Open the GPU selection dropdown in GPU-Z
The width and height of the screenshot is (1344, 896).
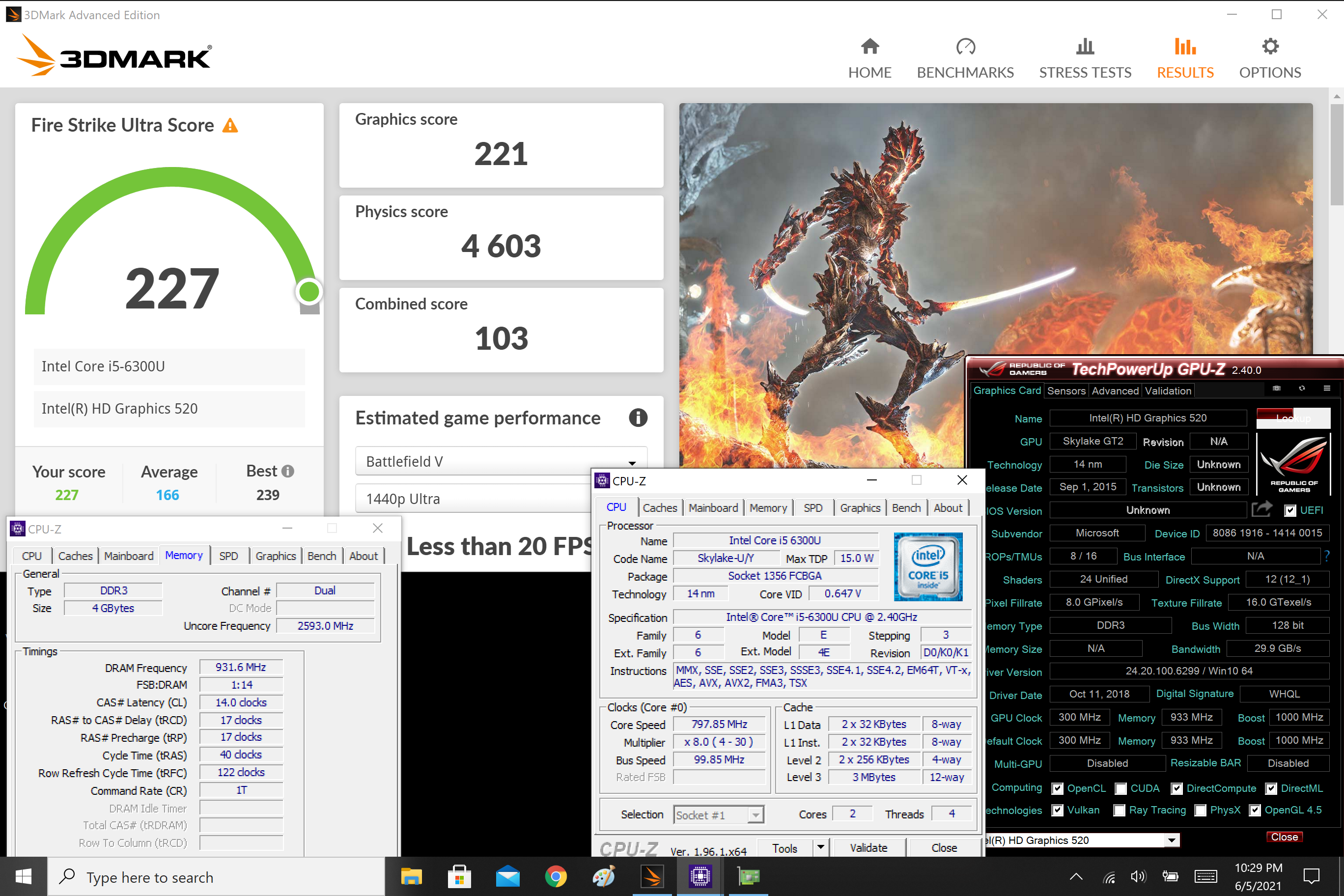pos(1083,840)
